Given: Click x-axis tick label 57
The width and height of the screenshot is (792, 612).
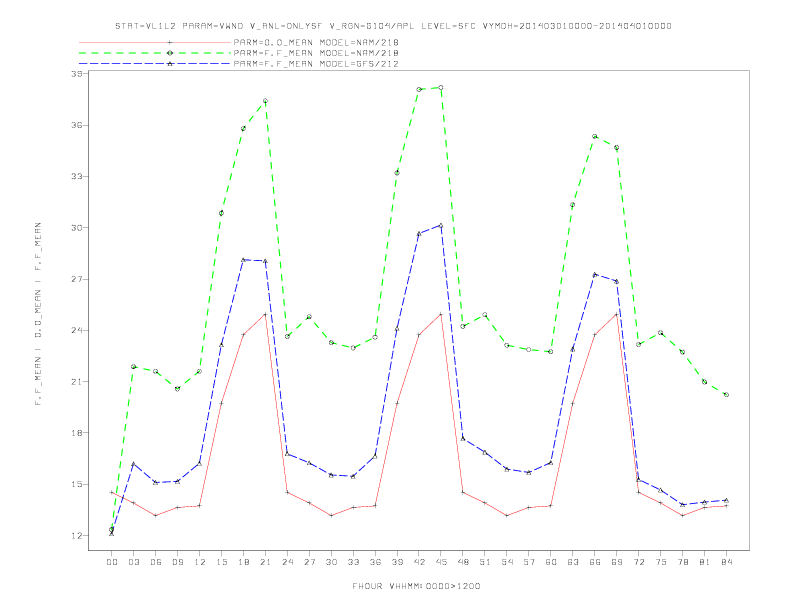Looking at the screenshot, I should tap(529, 562).
